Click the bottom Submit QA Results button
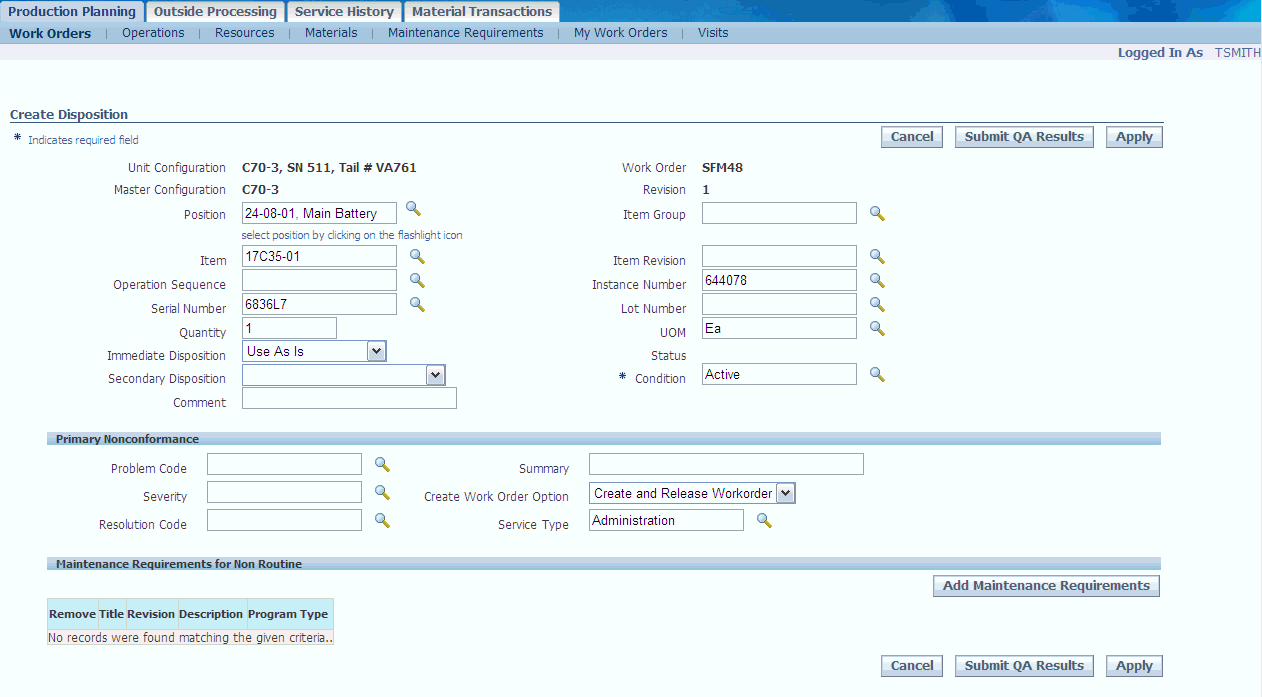This screenshot has width=1262, height=697. 1024,666
